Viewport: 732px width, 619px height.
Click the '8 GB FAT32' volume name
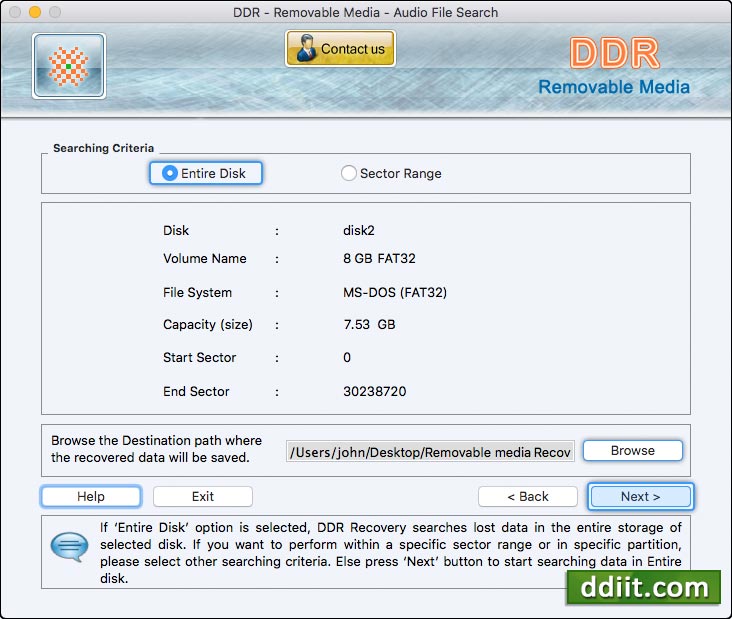tap(379, 259)
